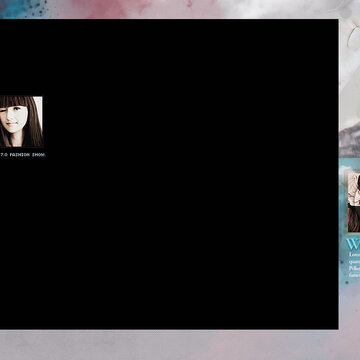Open the winking girl portrait thumbnail

click(x=21, y=122)
